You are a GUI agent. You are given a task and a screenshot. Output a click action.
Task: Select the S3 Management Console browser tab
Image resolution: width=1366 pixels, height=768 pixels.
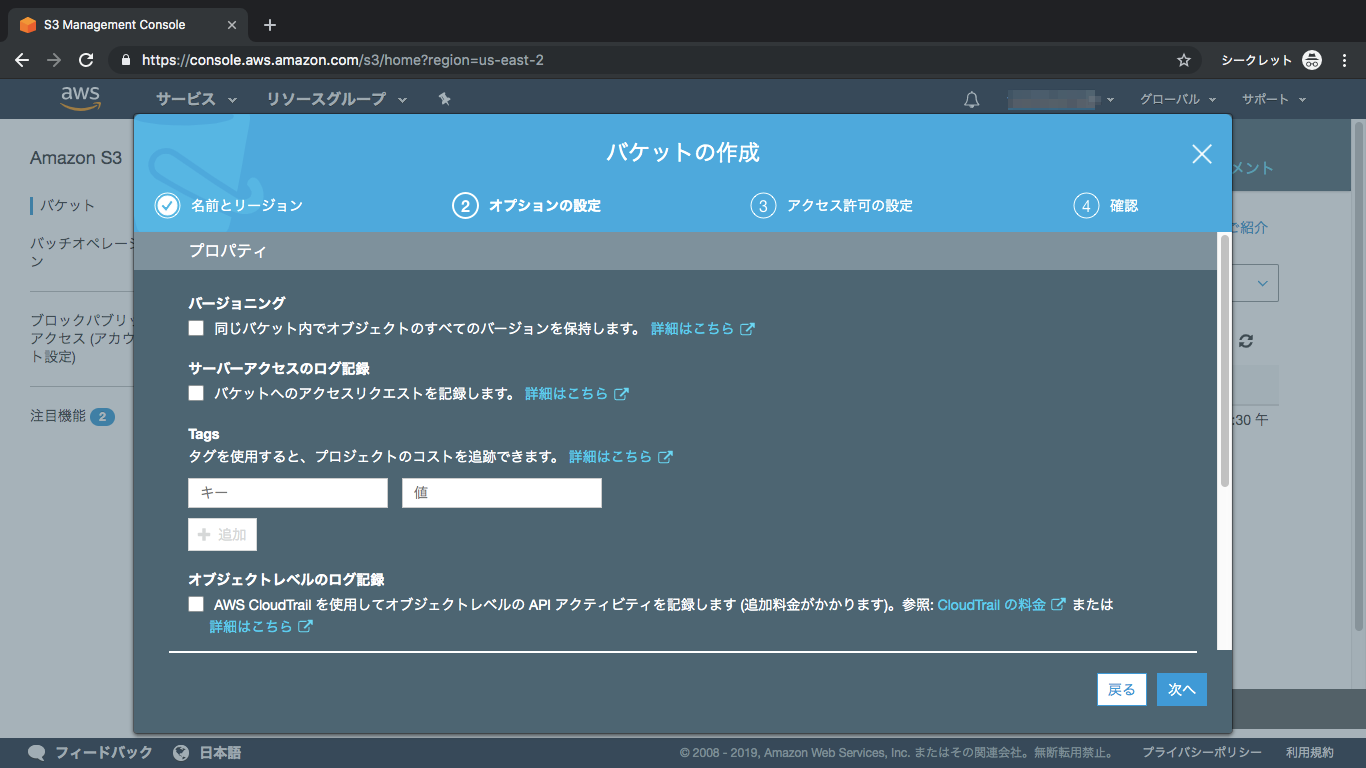click(126, 25)
